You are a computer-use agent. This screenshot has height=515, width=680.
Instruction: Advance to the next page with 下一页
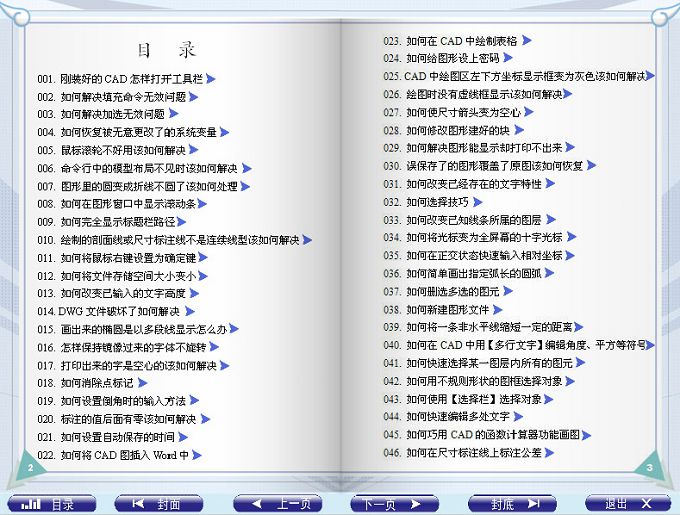pyautogui.click(x=391, y=503)
